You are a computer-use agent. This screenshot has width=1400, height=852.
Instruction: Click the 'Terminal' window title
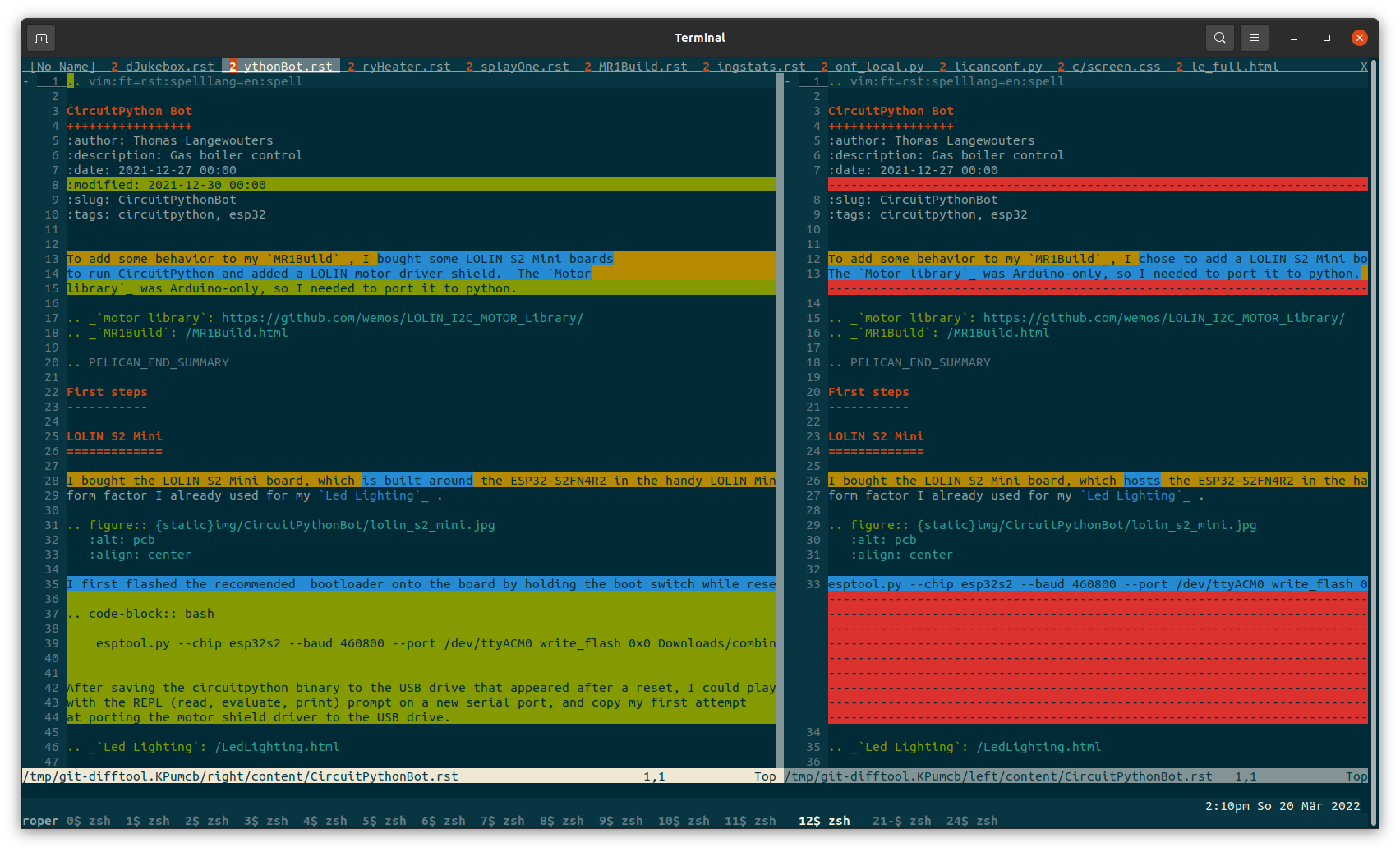(700, 38)
